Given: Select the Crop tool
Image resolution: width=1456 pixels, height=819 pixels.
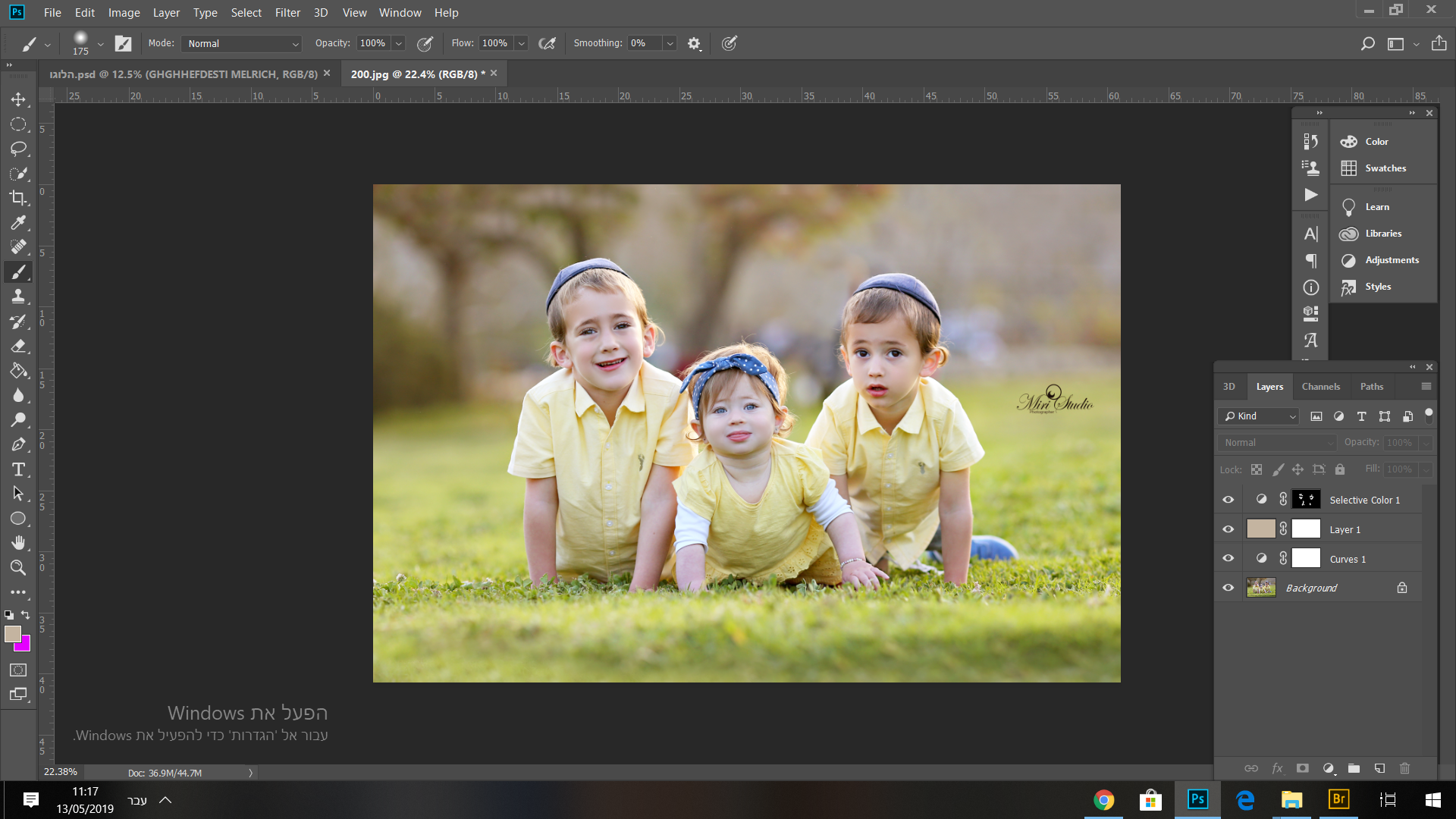Looking at the screenshot, I should (18, 198).
